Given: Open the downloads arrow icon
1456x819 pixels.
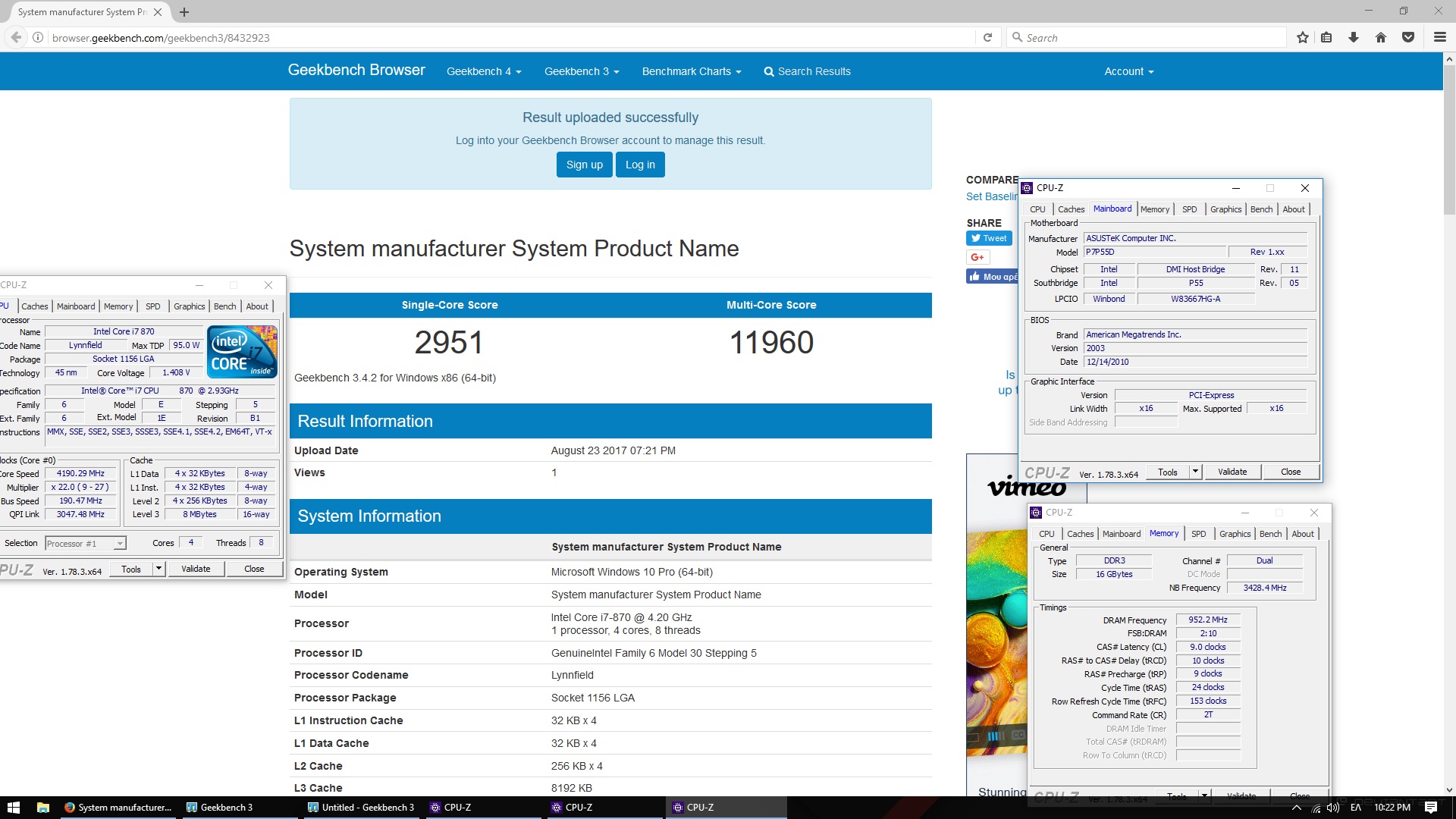Looking at the screenshot, I should point(1354,37).
